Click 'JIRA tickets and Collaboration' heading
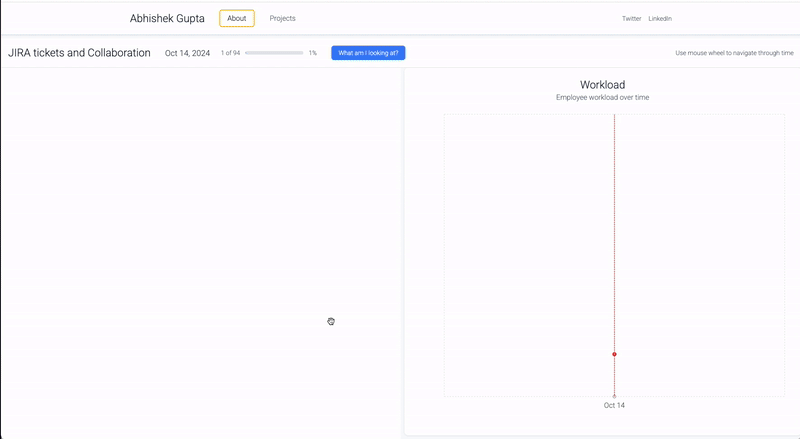This screenshot has width=800, height=439. pyautogui.click(x=79, y=53)
